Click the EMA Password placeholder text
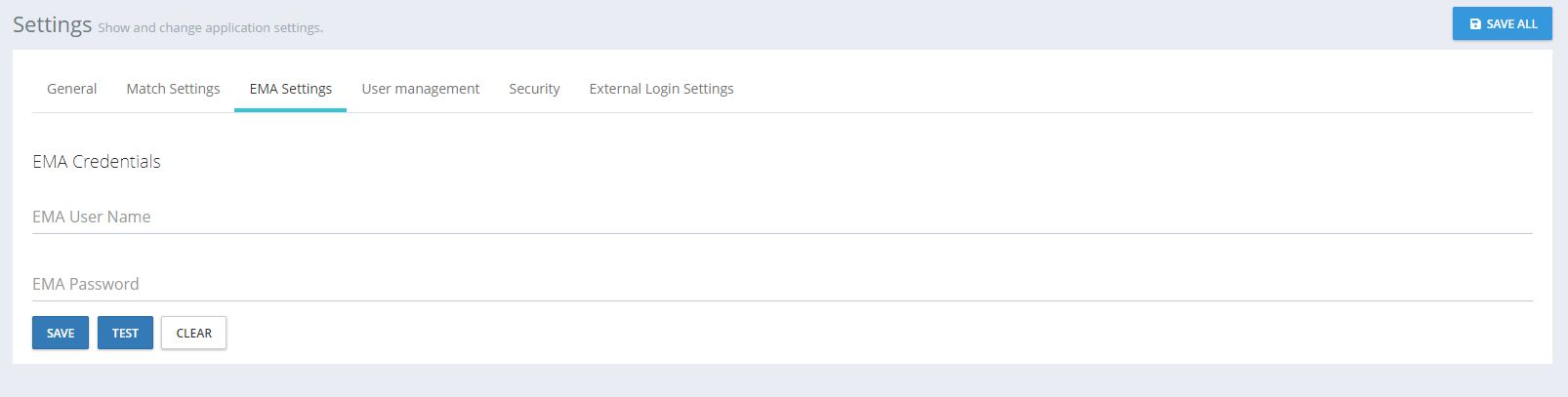1568x397 pixels. 85,285
